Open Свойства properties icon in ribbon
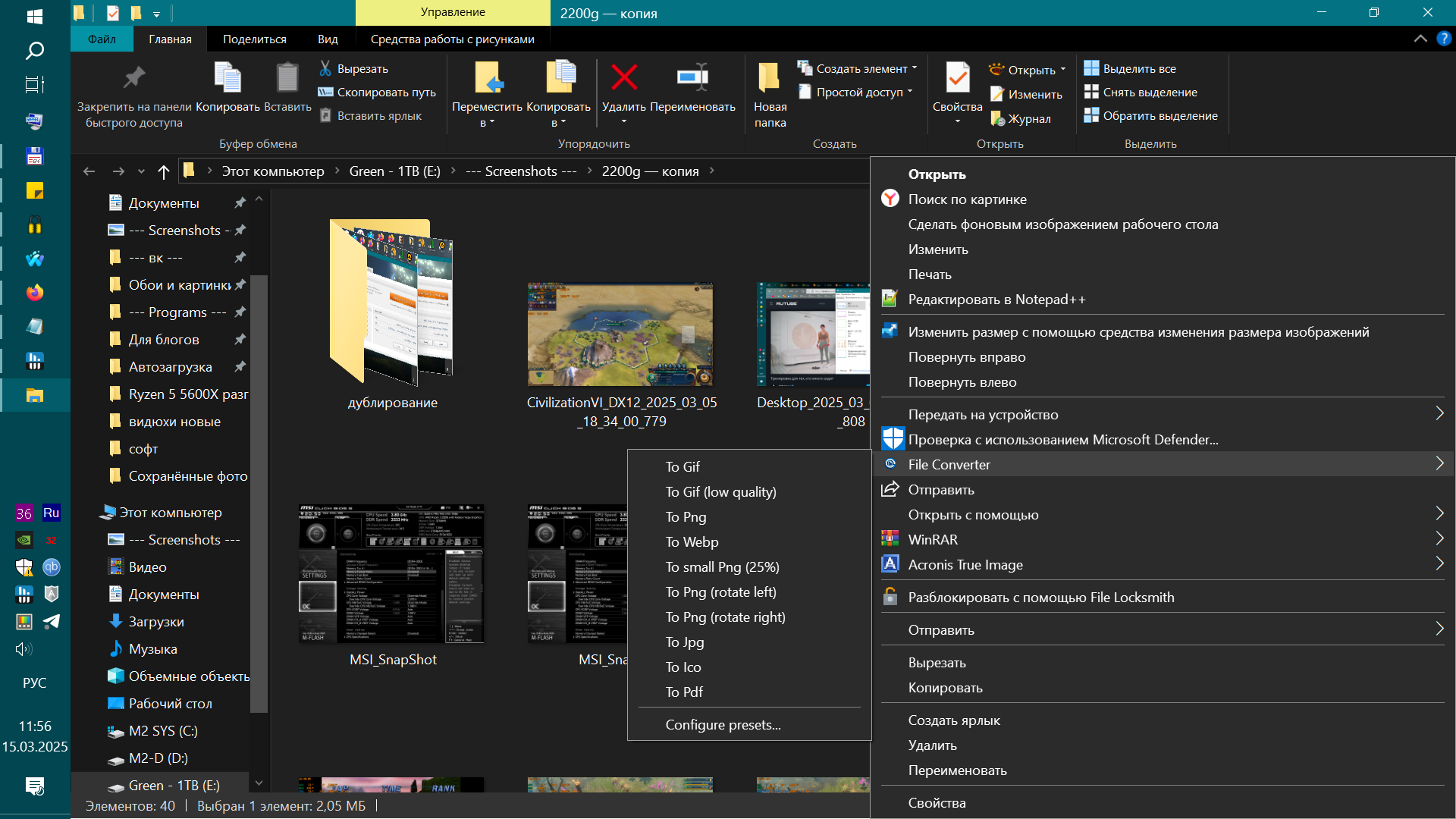 click(957, 77)
